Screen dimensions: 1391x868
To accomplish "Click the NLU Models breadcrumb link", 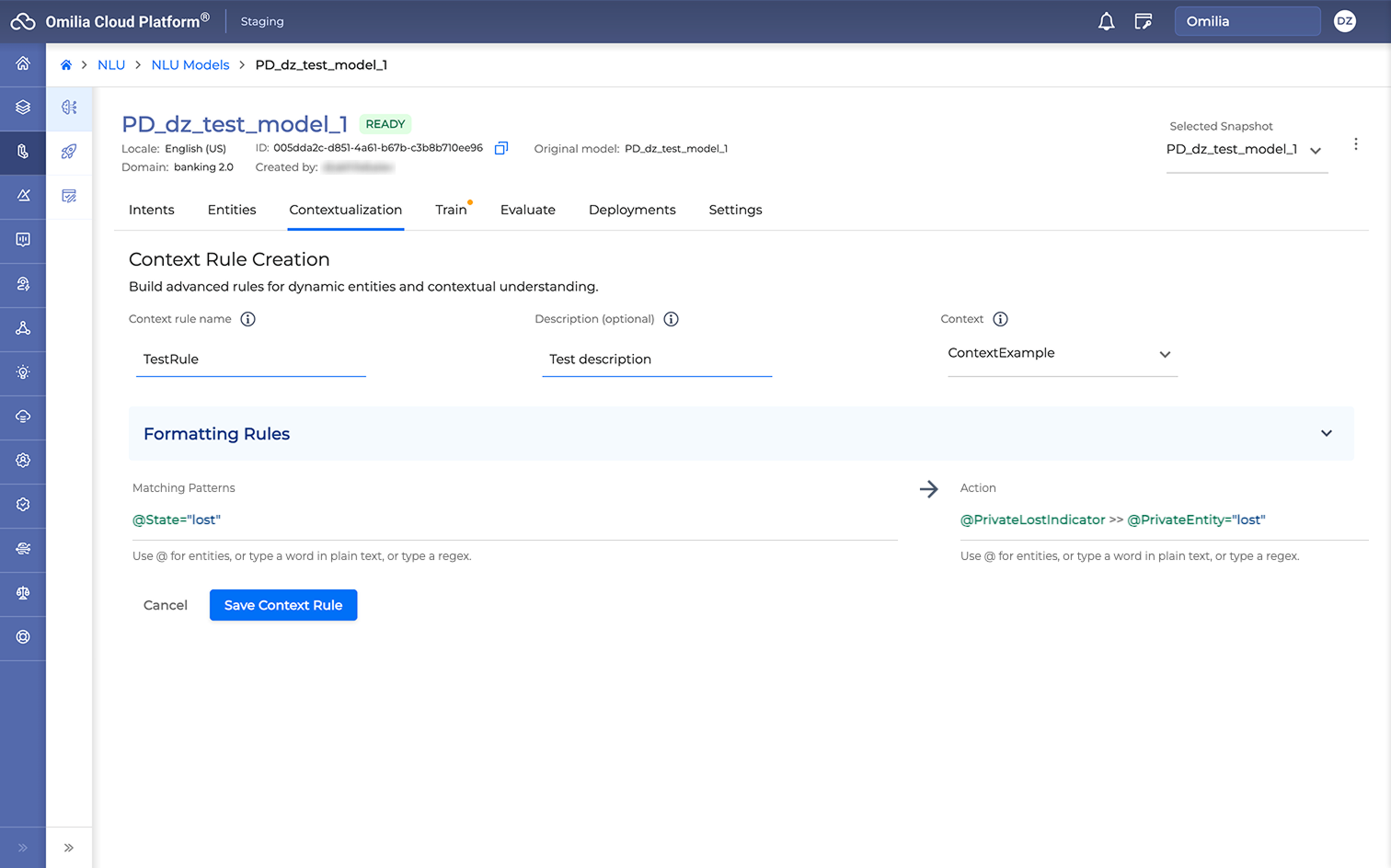I will pyautogui.click(x=190, y=65).
